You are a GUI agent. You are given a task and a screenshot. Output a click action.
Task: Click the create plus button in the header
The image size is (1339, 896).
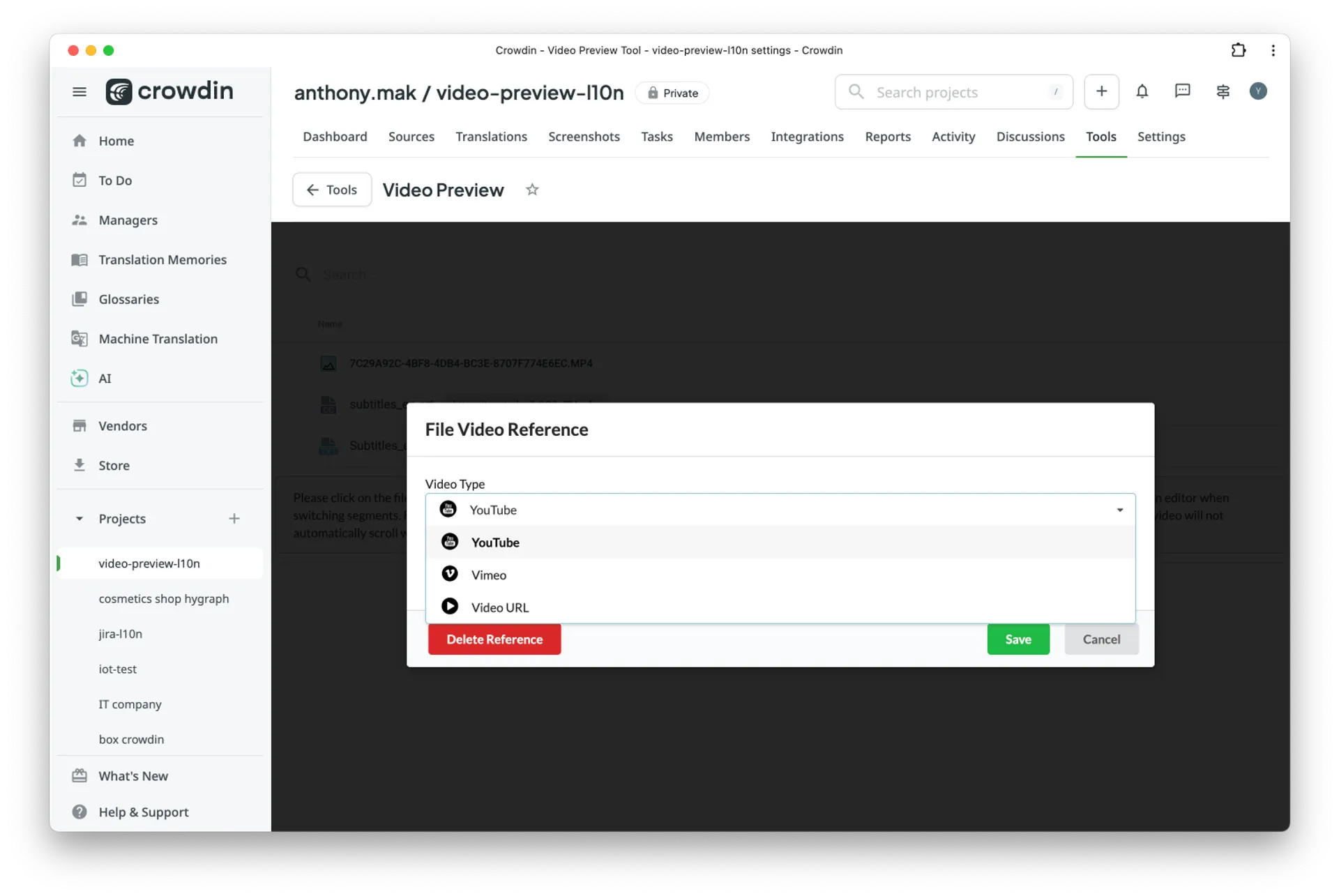coord(1101,91)
